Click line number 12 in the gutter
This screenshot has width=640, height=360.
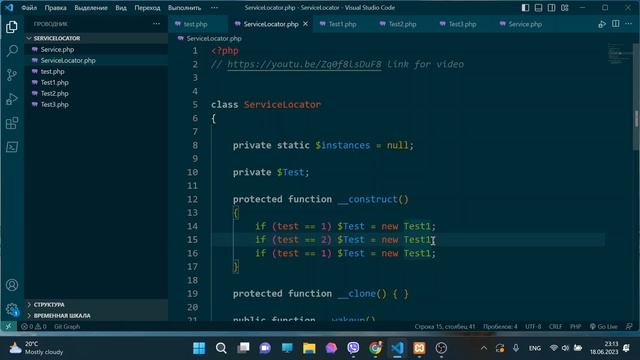click(192, 199)
